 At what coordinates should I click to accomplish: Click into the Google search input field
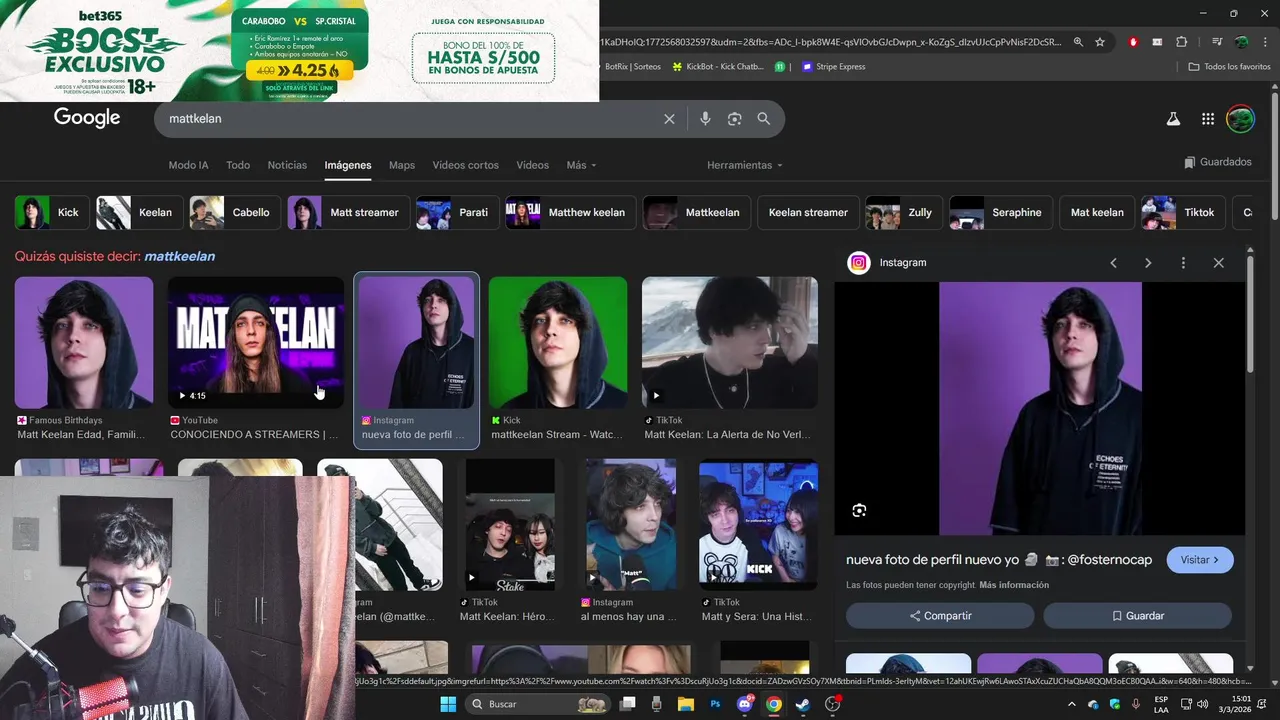(x=410, y=119)
